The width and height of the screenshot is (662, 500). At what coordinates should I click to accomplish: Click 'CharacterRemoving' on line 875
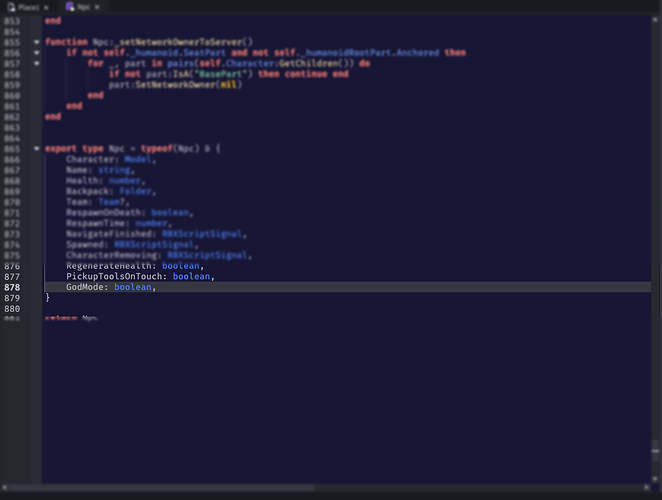[111, 255]
